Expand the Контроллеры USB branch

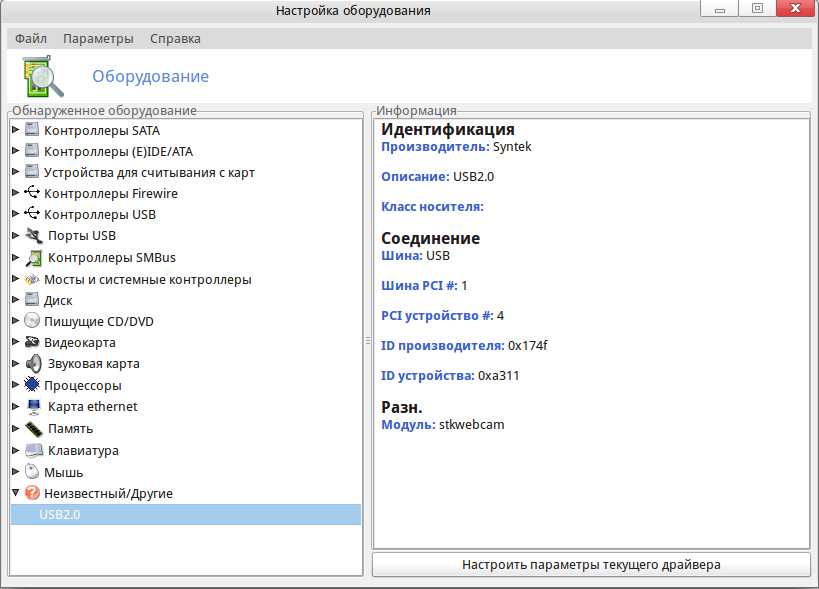pyautogui.click(x=16, y=213)
